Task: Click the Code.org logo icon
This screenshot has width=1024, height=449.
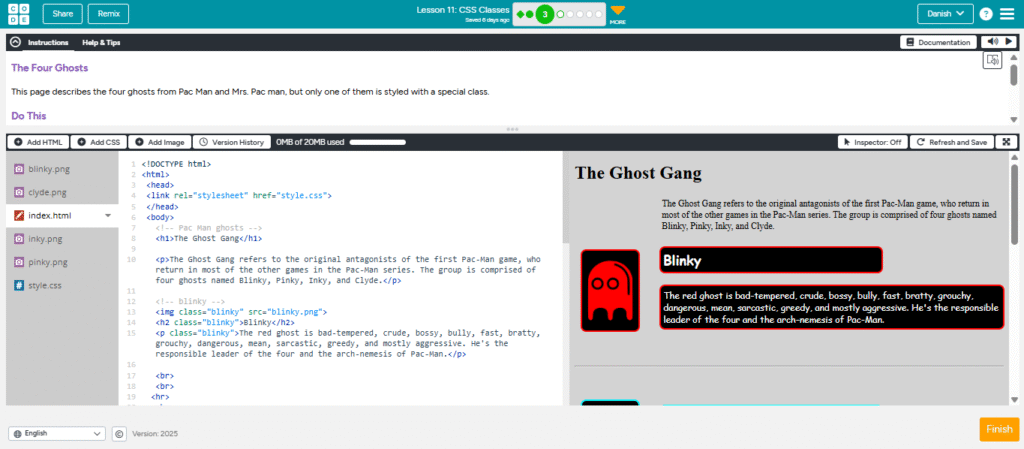Action: (x=18, y=14)
